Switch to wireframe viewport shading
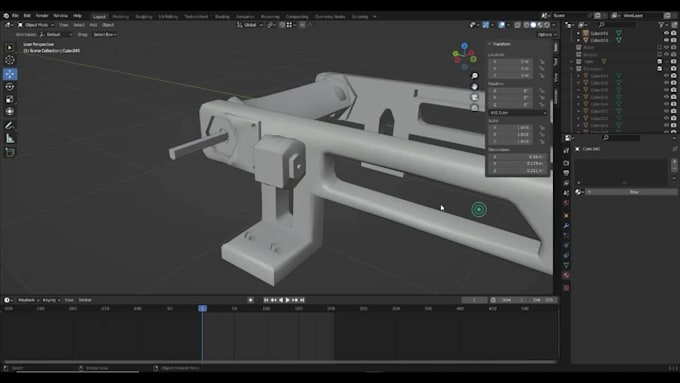680x383 pixels. [526, 25]
